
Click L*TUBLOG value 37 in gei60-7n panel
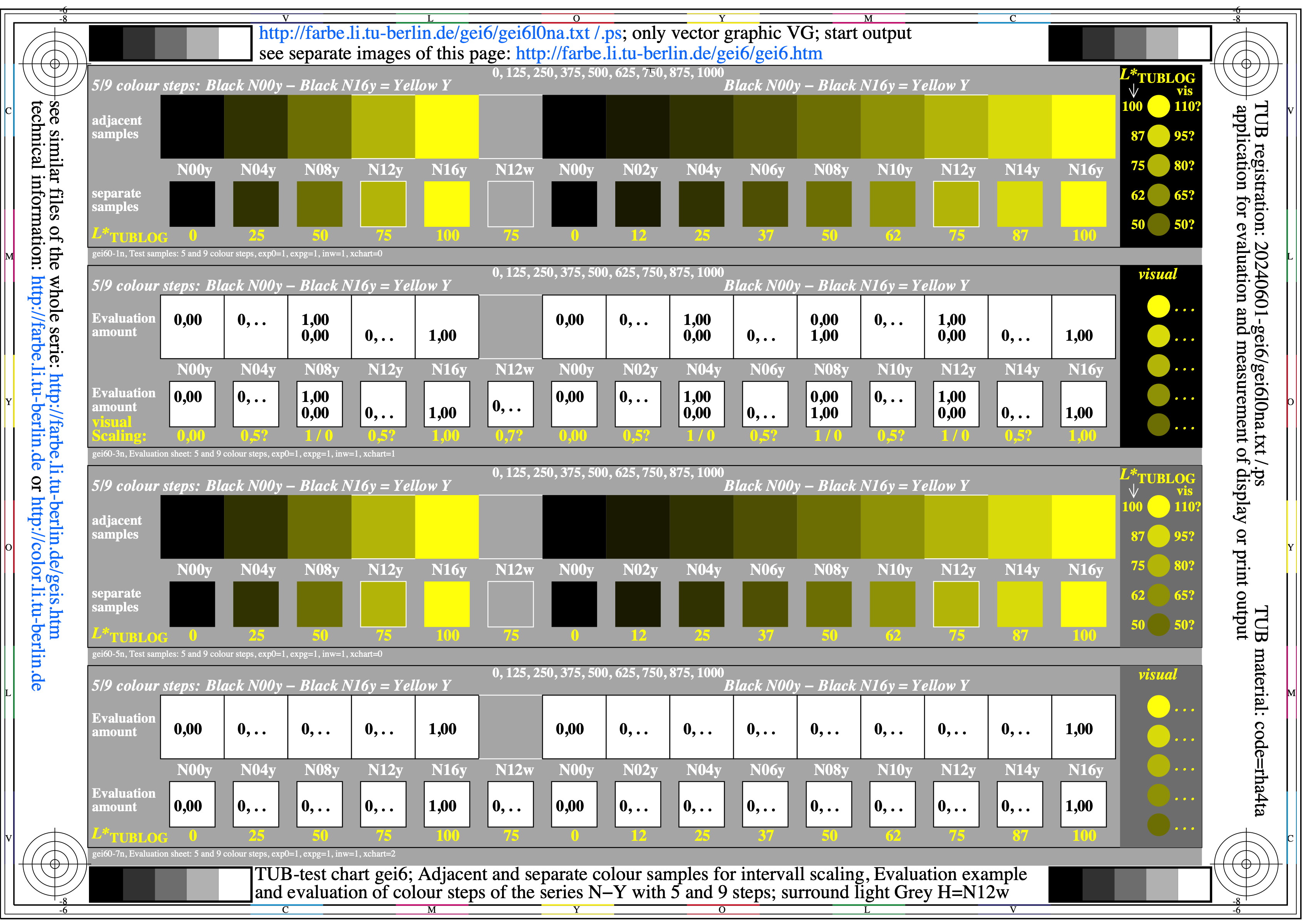pyautogui.click(x=765, y=836)
